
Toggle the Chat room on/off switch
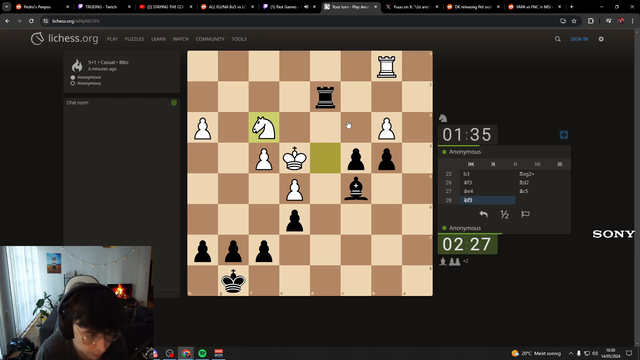tap(174, 103)
